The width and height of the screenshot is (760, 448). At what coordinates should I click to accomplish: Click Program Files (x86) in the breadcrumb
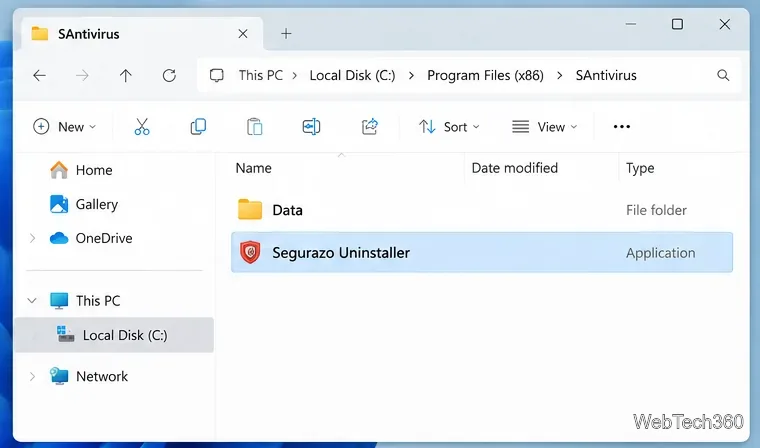485,75
